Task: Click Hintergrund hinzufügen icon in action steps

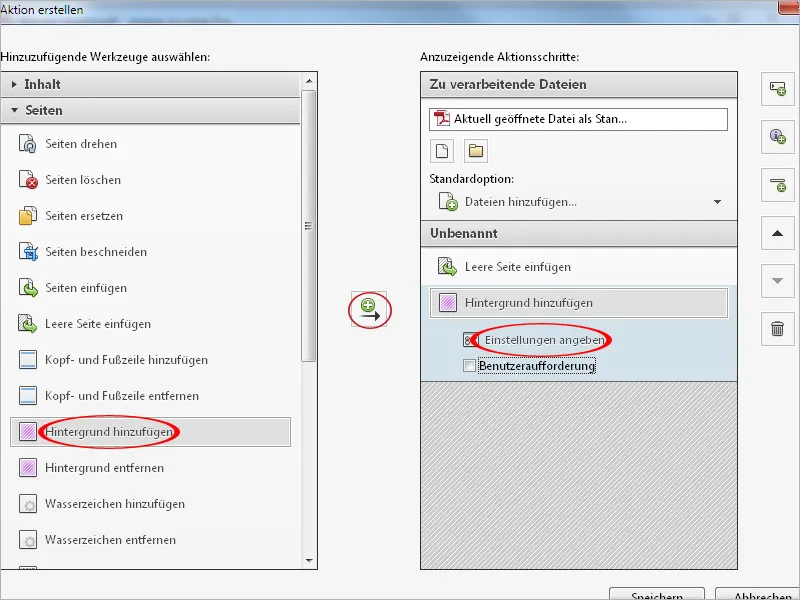Action: click(x=447, y=303)
